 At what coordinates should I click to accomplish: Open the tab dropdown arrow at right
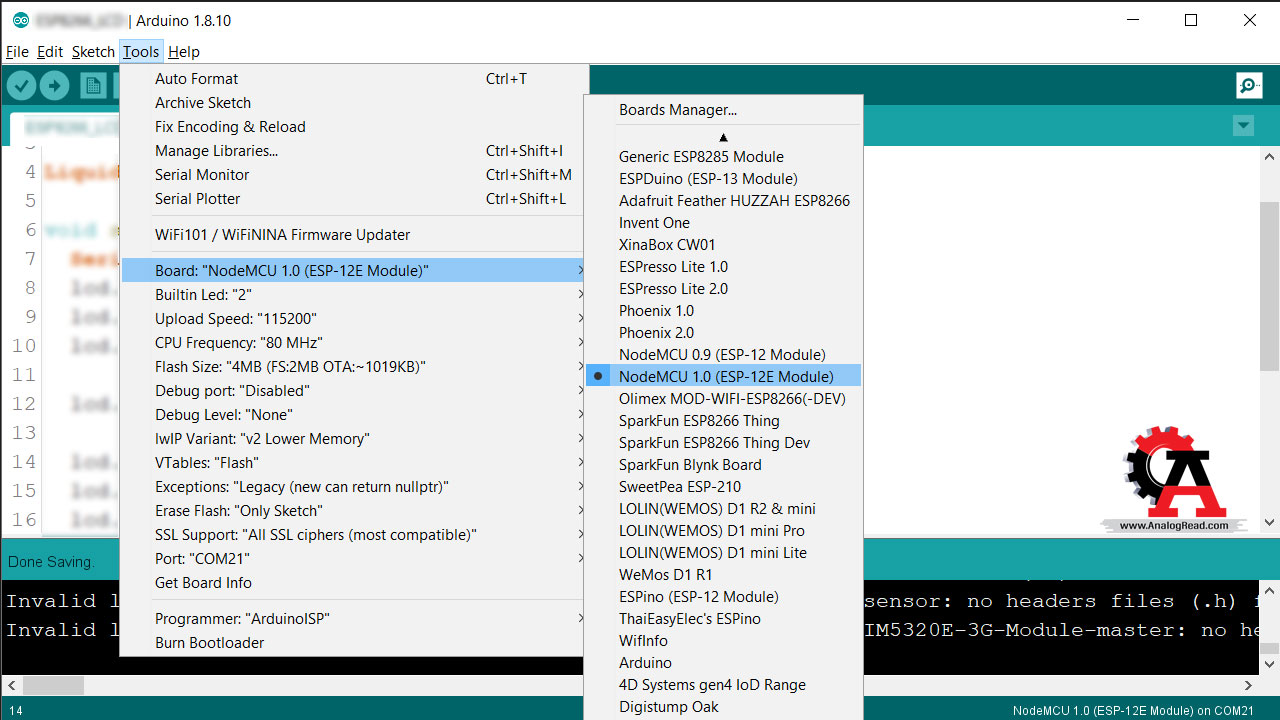pyautogui.click(x=1243, y=126)
